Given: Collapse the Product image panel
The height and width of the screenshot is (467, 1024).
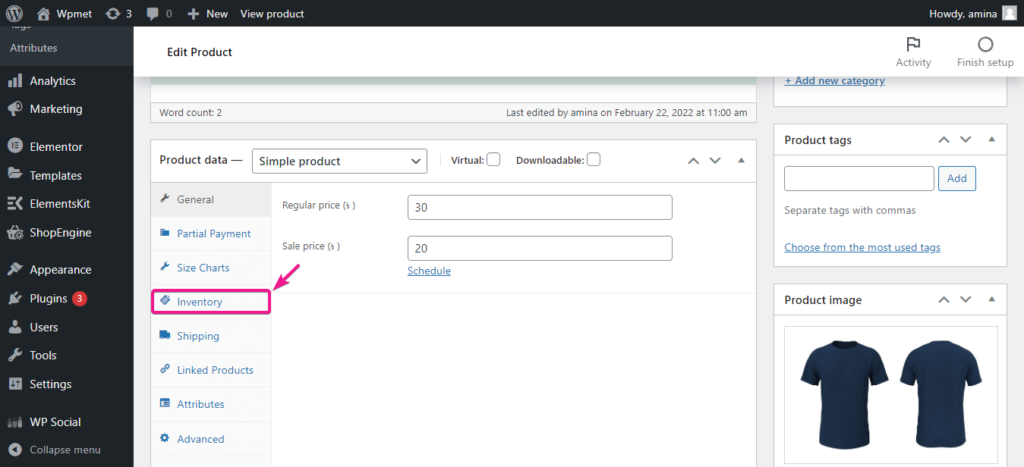Looking at the screenshot, I should point(991,300).
